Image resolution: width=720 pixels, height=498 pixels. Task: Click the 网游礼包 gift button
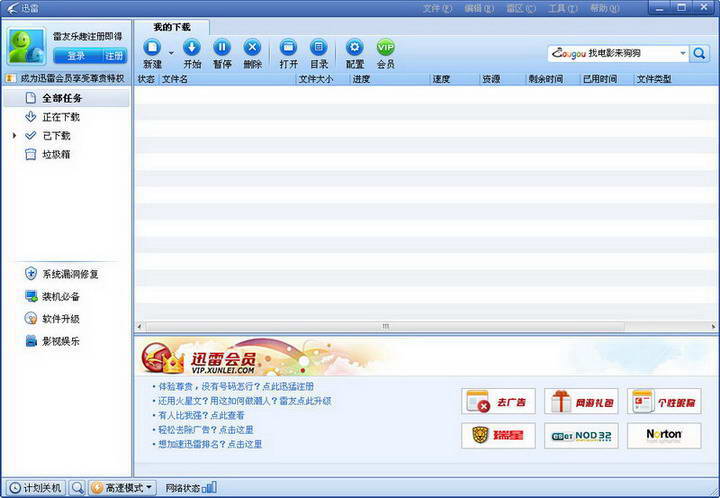(581, 401)
